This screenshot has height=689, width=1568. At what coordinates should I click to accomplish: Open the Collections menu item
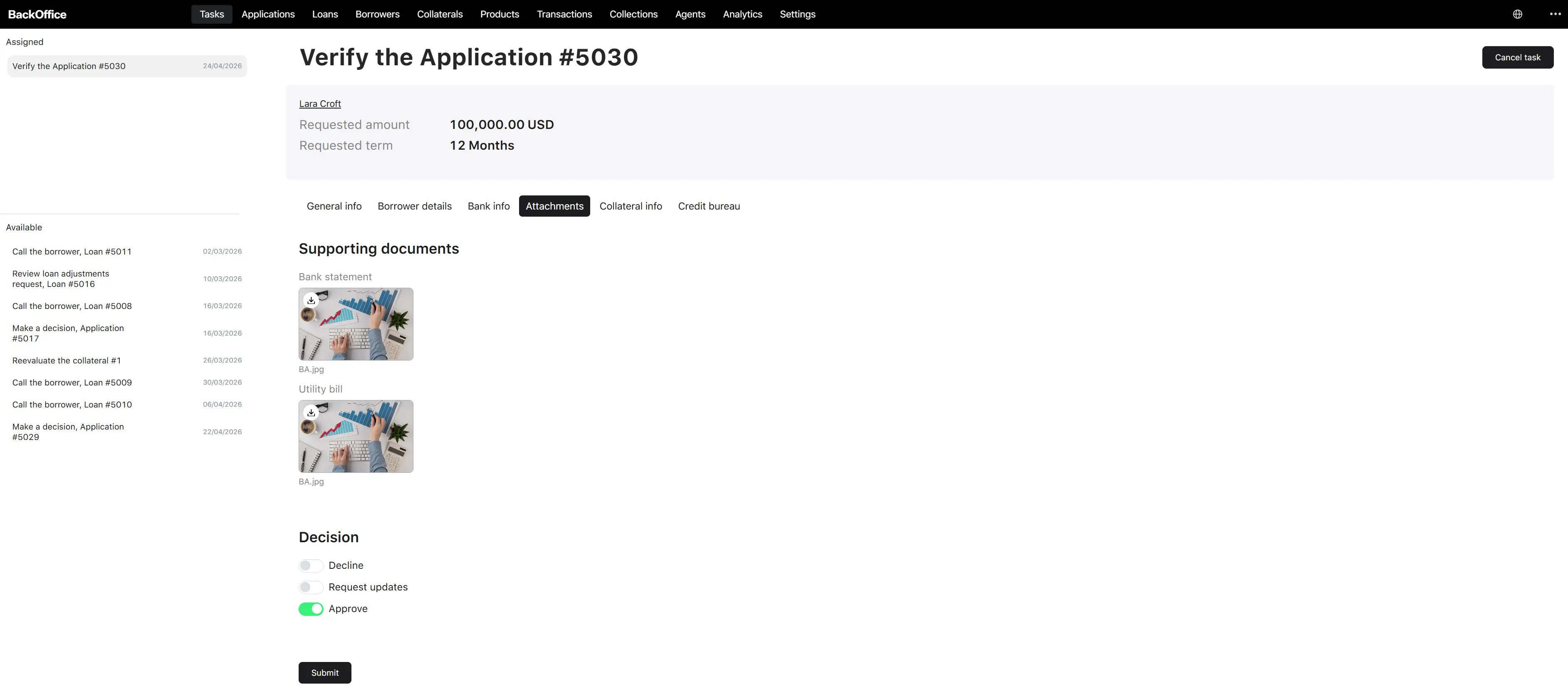tap(633, 14)
